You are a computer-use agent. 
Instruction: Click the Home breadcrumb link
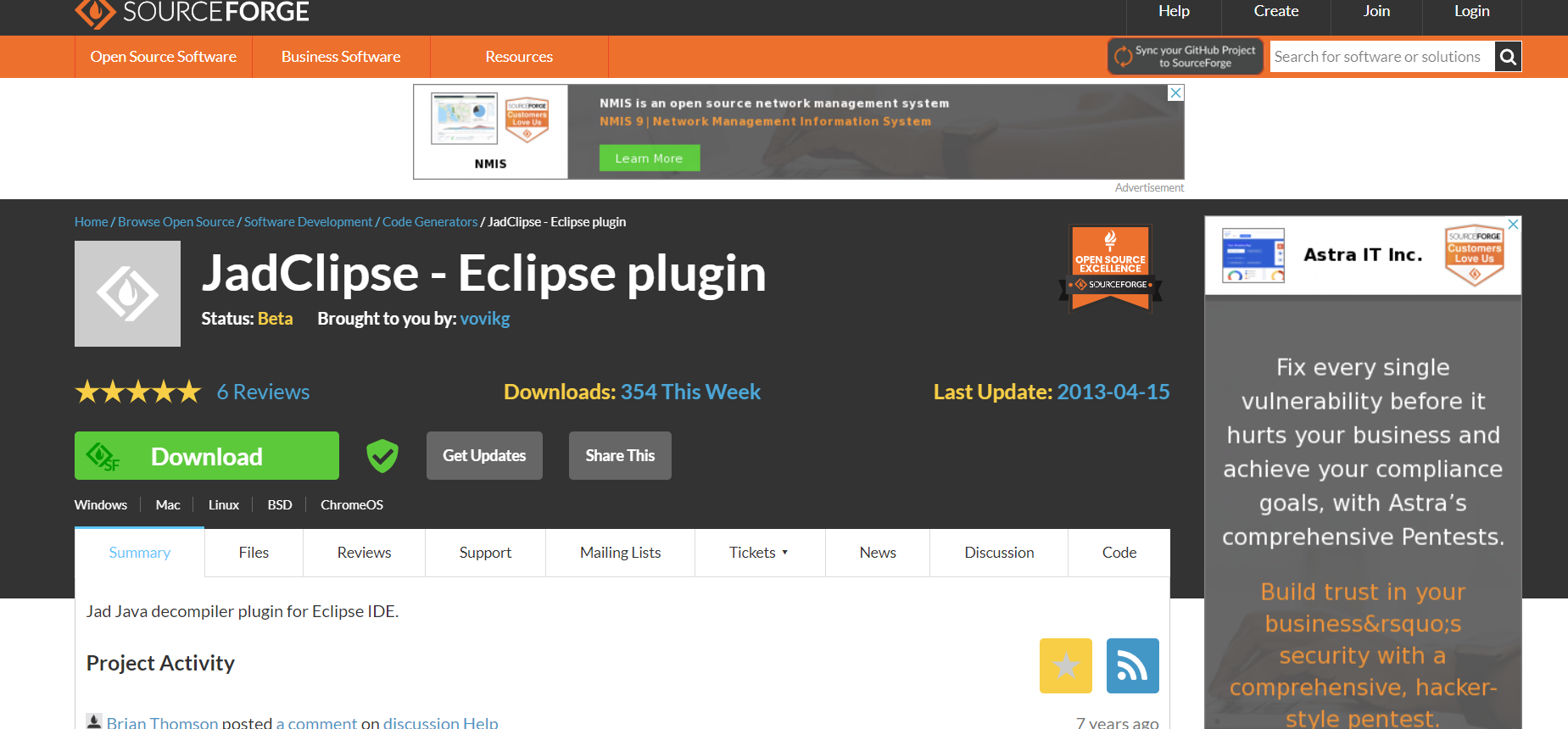pyautogui.click(x=92, y=222)
